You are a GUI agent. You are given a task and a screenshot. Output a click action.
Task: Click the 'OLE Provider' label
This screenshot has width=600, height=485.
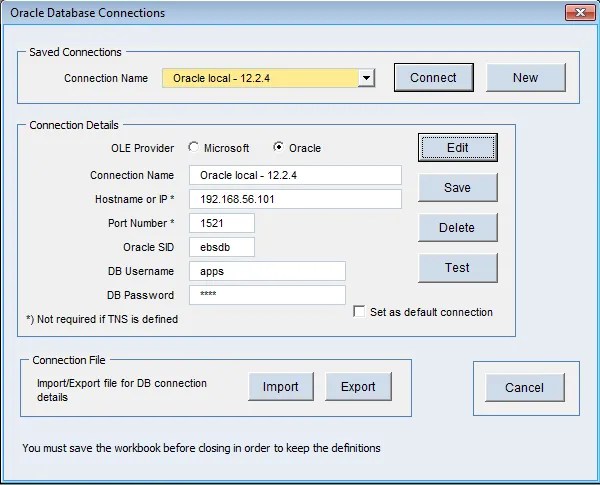[142, 148]
